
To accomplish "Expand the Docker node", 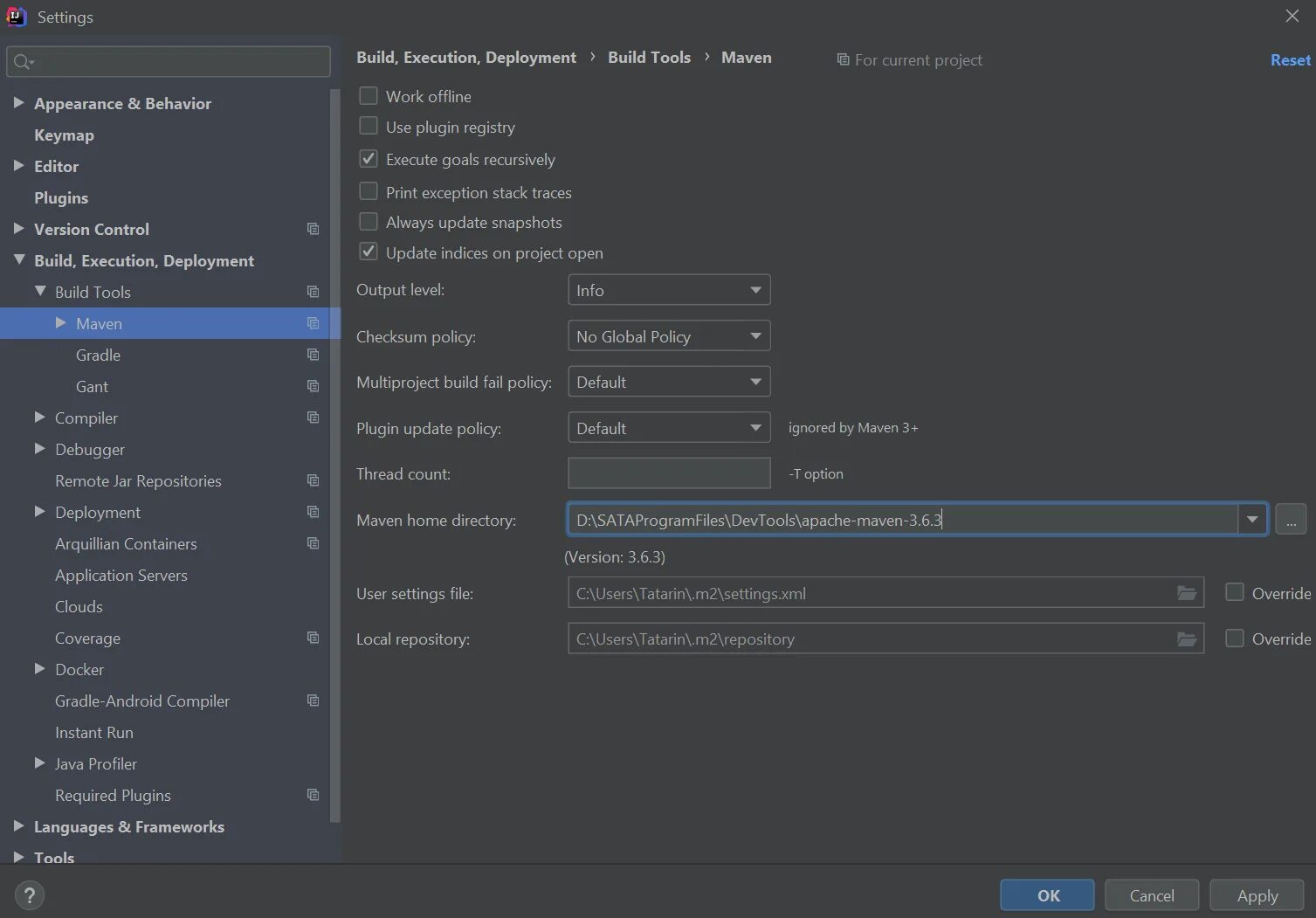I will 39,669.
